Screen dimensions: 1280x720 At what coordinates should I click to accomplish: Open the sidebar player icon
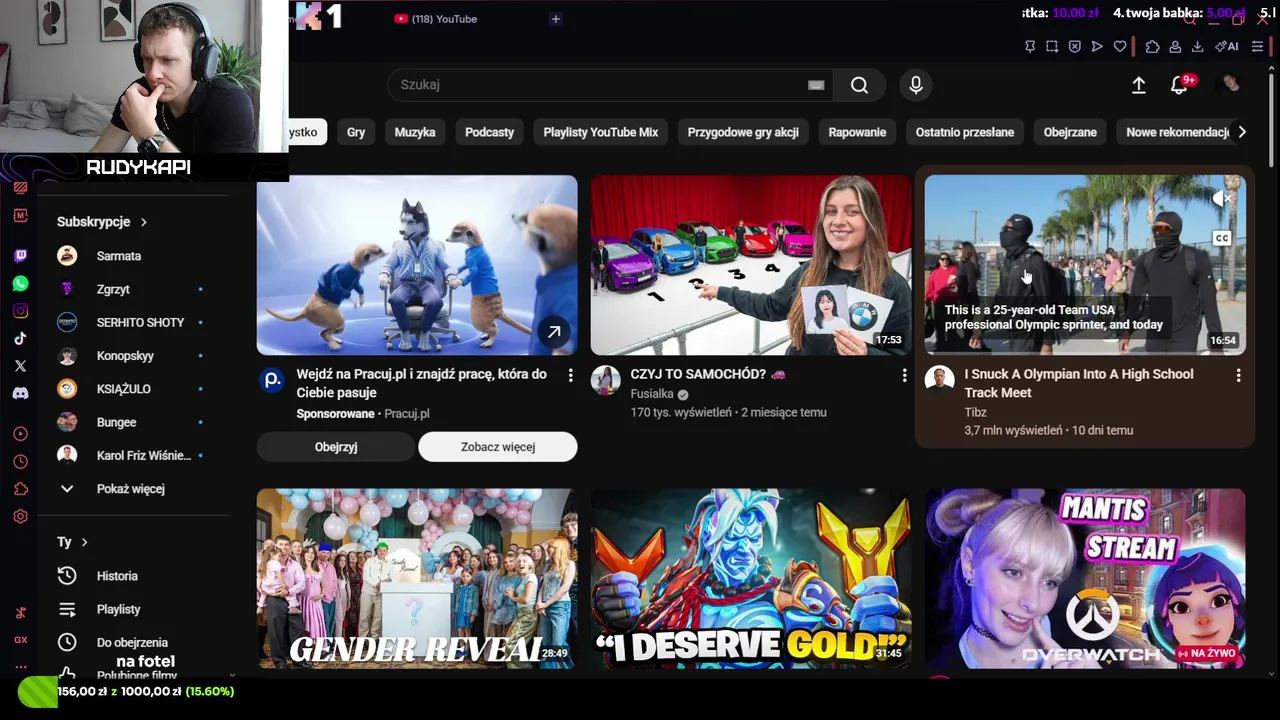point(20,434)
